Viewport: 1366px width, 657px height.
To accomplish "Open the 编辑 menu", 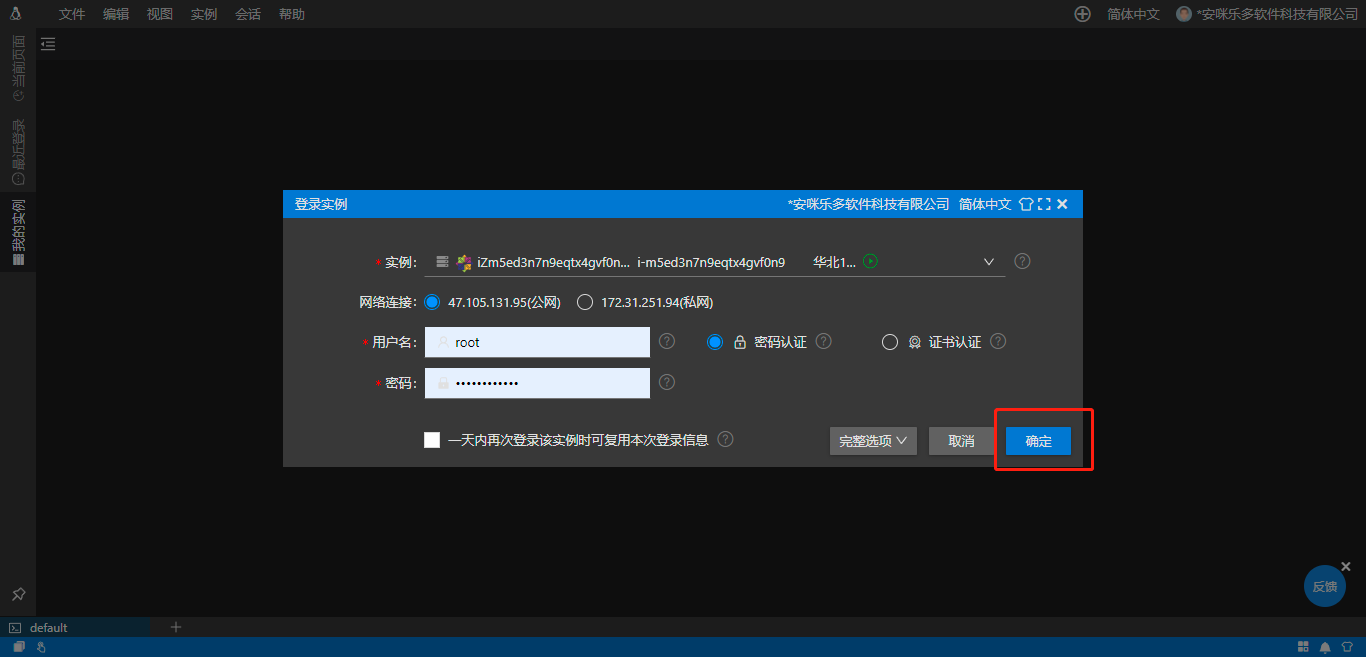I will tap(116, 14).
